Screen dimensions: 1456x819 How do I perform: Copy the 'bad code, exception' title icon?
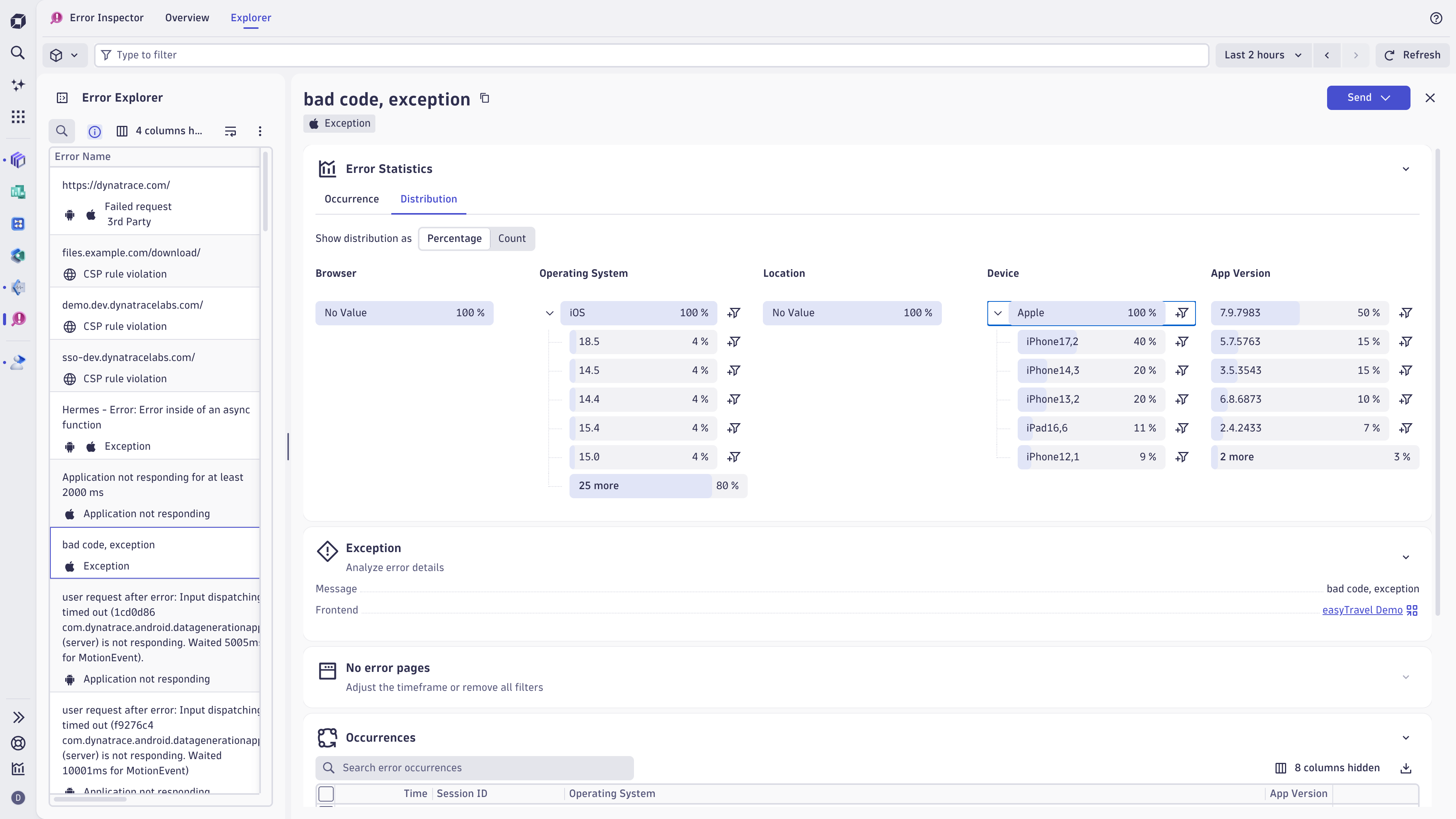point(485,98)
